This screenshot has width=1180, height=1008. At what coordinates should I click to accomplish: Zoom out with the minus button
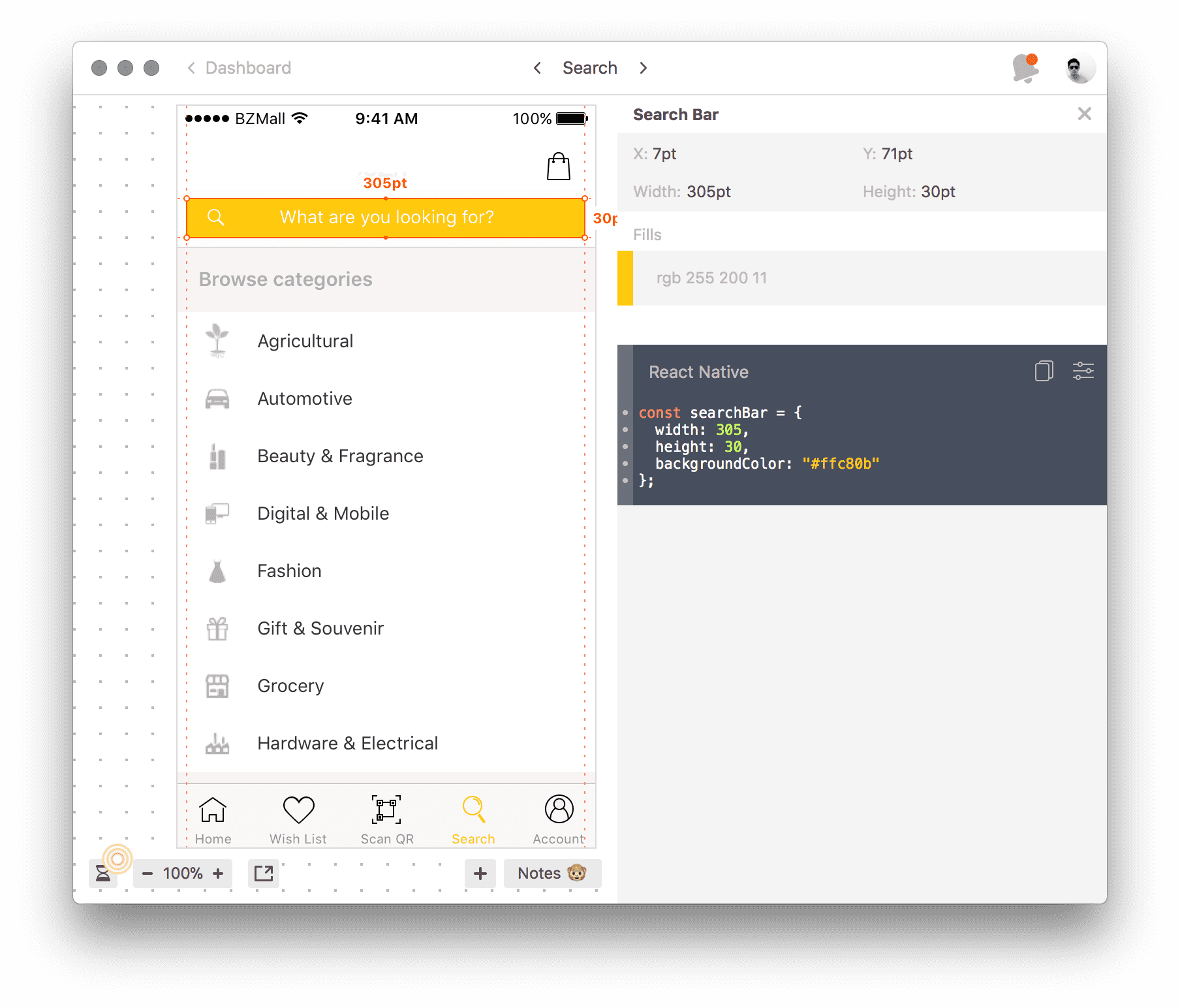click(147, 874)
